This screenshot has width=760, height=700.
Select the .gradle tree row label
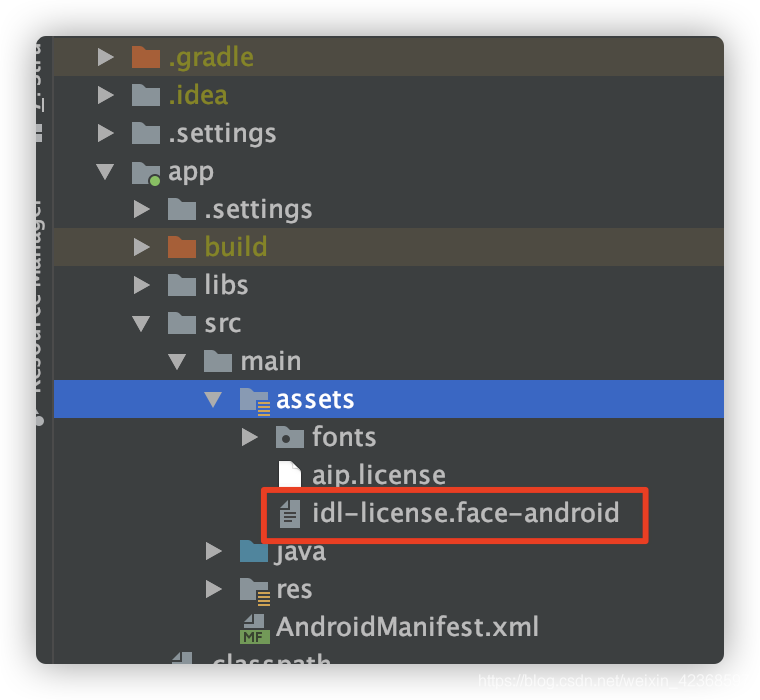(x=211, y=58)
